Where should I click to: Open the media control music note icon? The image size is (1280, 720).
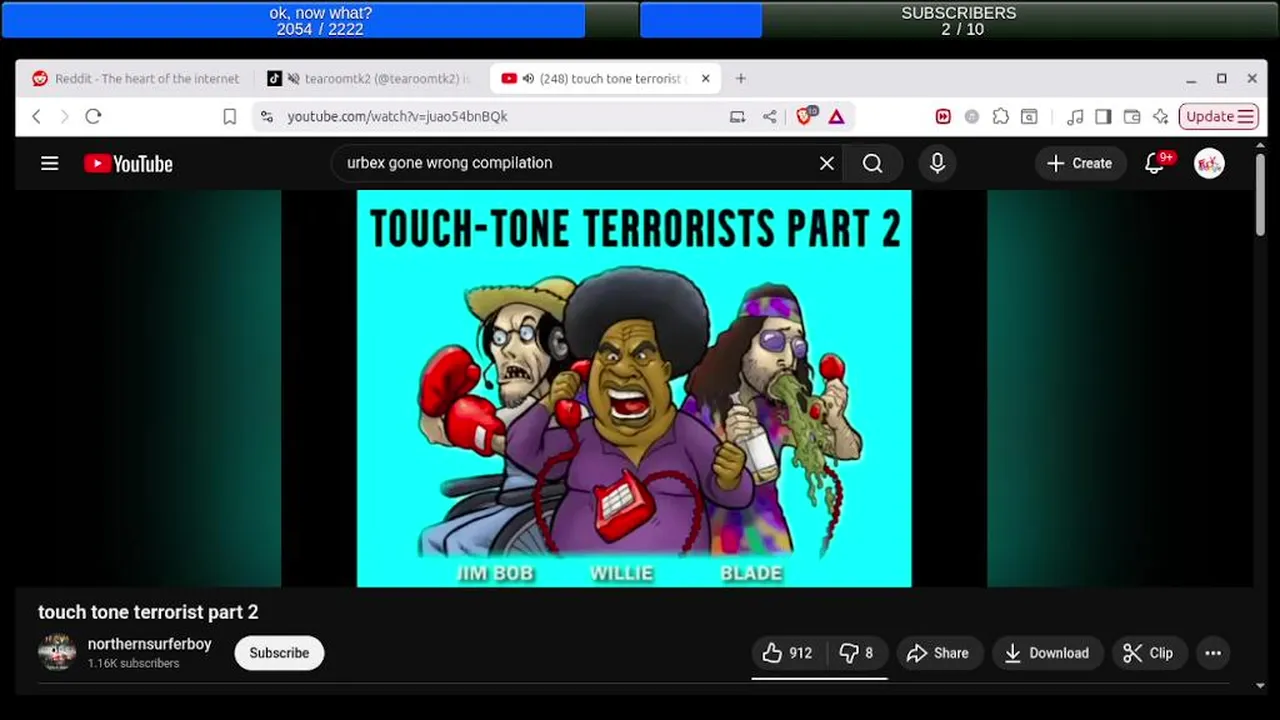1075,116
